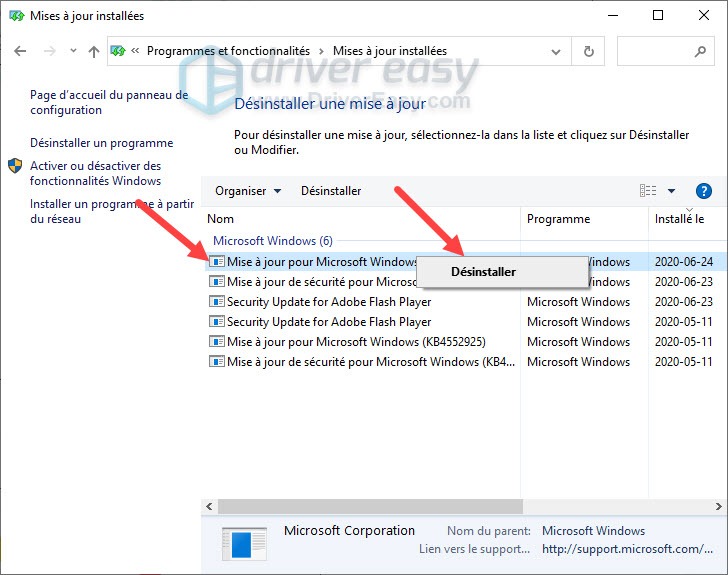
Task: Open the Organiser dropdown menu
Action: coord(248,191)
